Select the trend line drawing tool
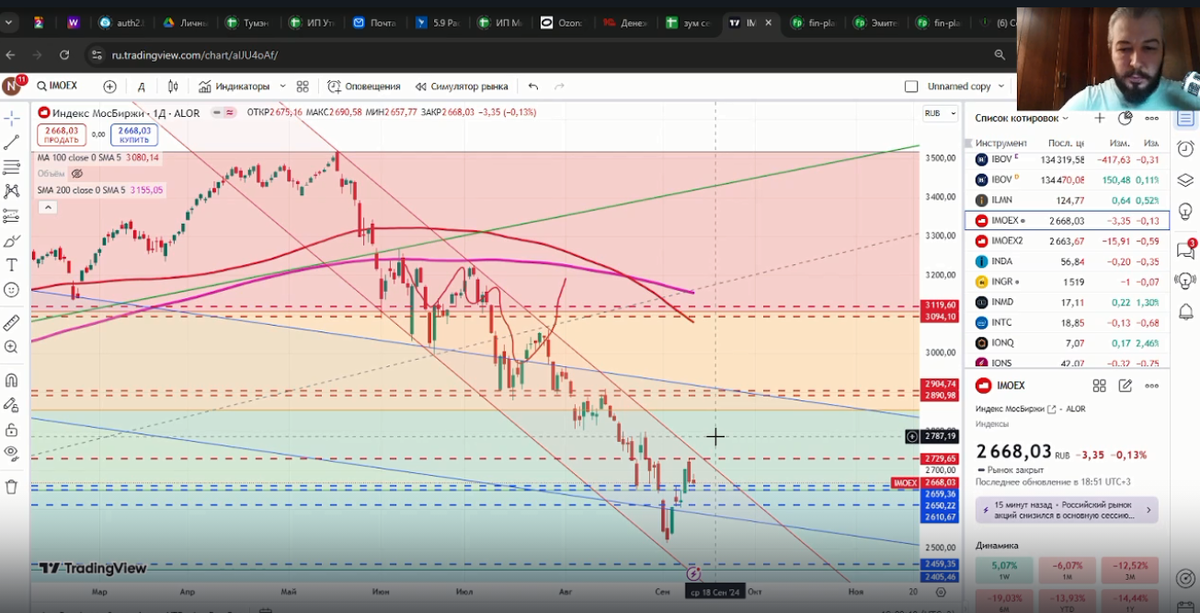The height and width of the screenshot is (613, 1200). pyautogui.click(x=12, y=142)
